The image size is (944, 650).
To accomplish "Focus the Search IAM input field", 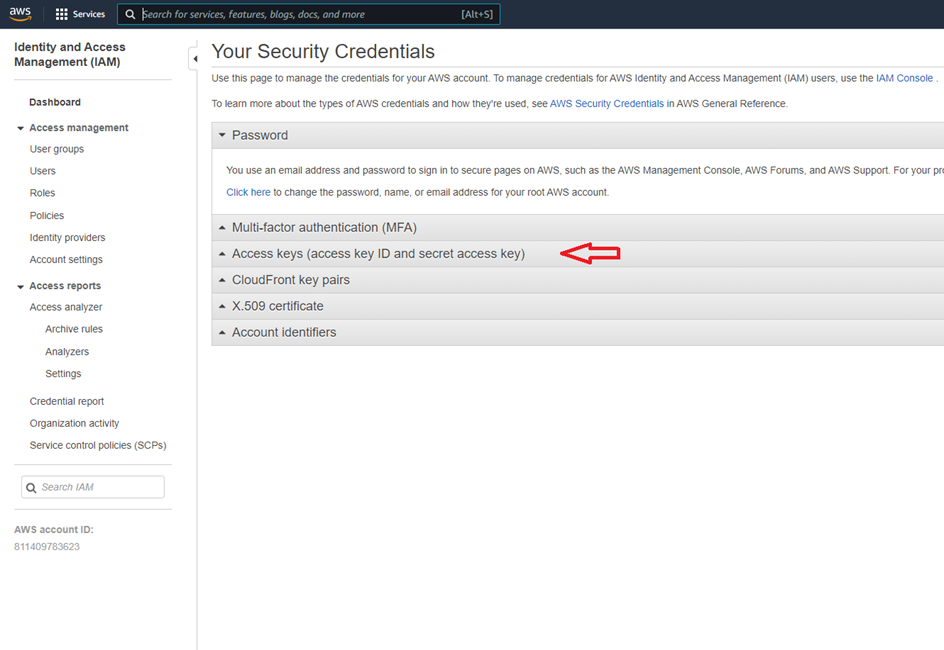I will [x=100, y=487].
